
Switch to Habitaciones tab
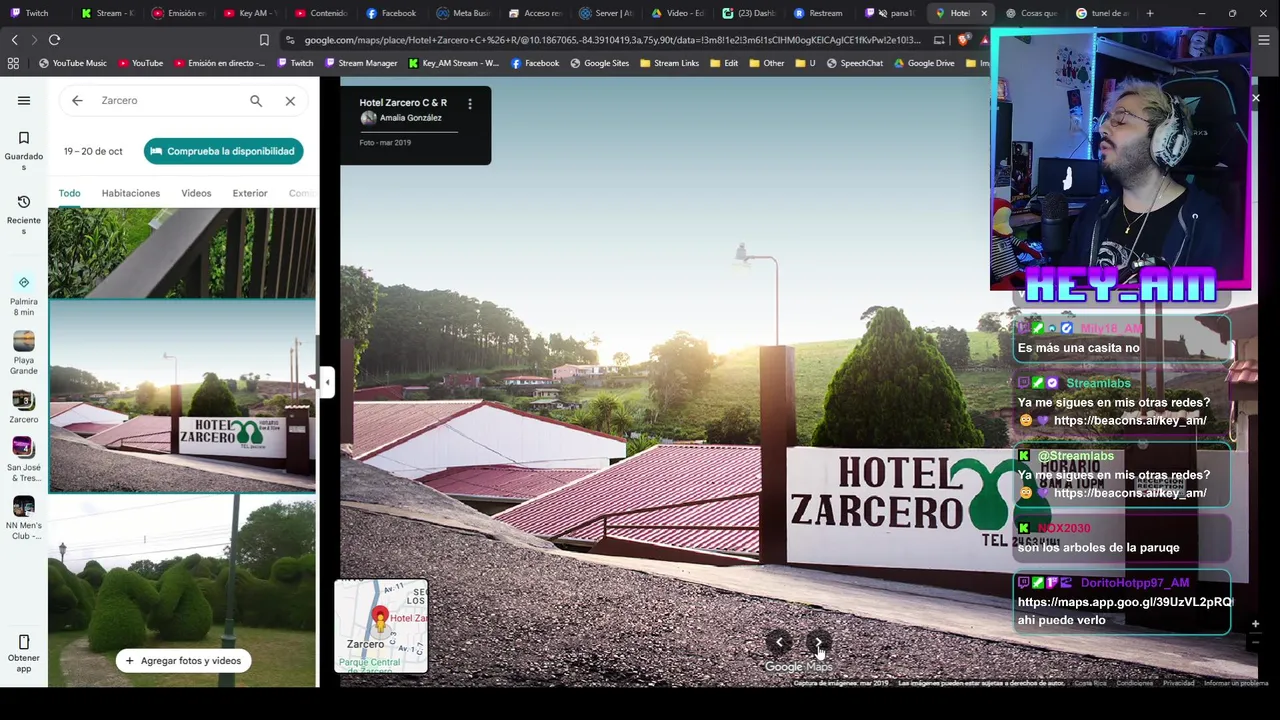tap(130, 193)
